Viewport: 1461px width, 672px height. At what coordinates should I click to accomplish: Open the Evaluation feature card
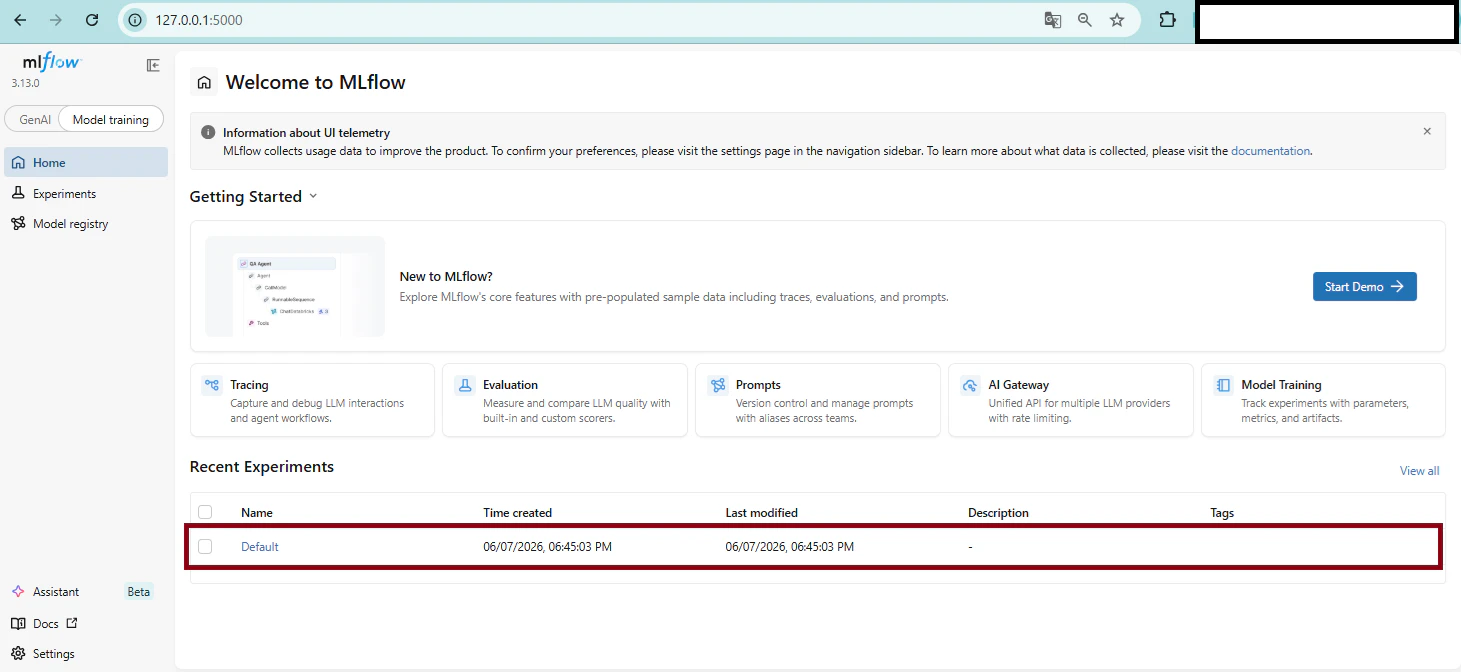click(565, 400)
